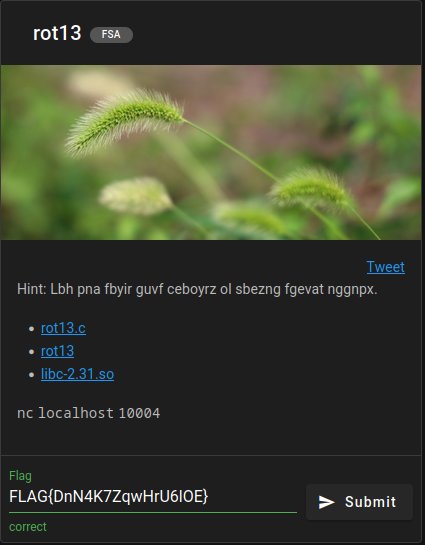
Task: Click the port number 10004
Action: (x=139, y=413)
